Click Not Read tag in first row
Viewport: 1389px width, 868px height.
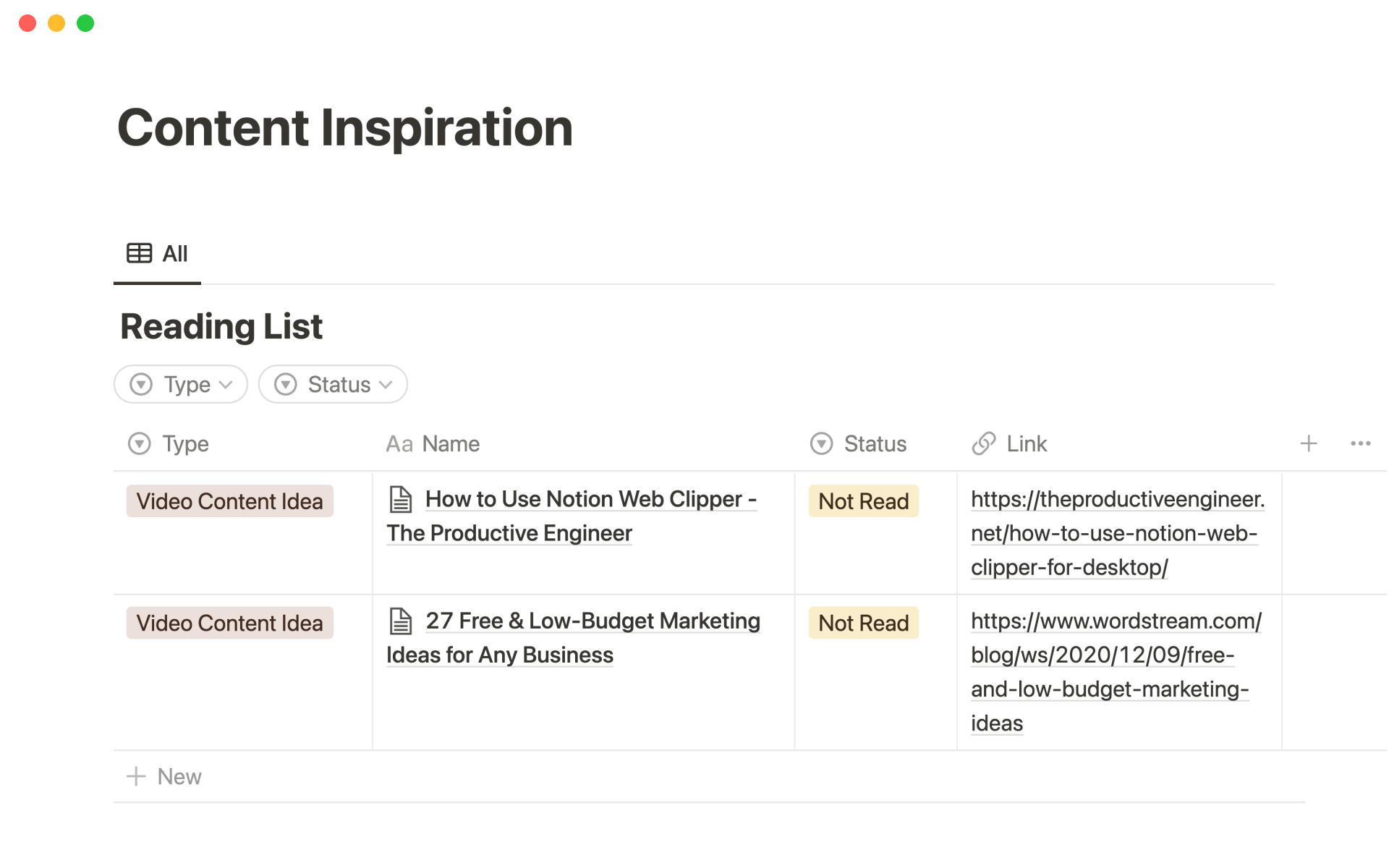tap(863, 501)
